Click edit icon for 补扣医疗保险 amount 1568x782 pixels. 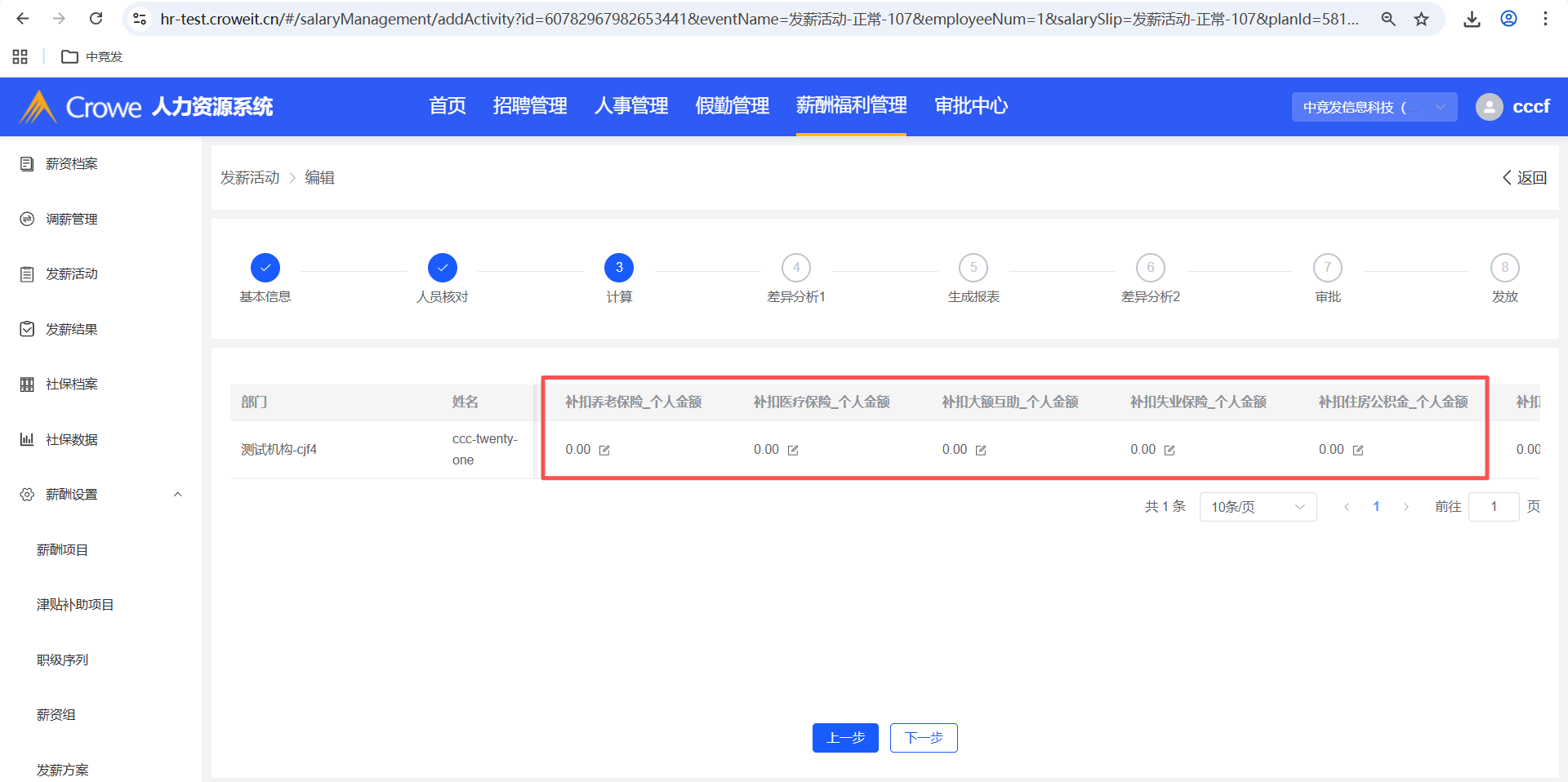point(793,451)
